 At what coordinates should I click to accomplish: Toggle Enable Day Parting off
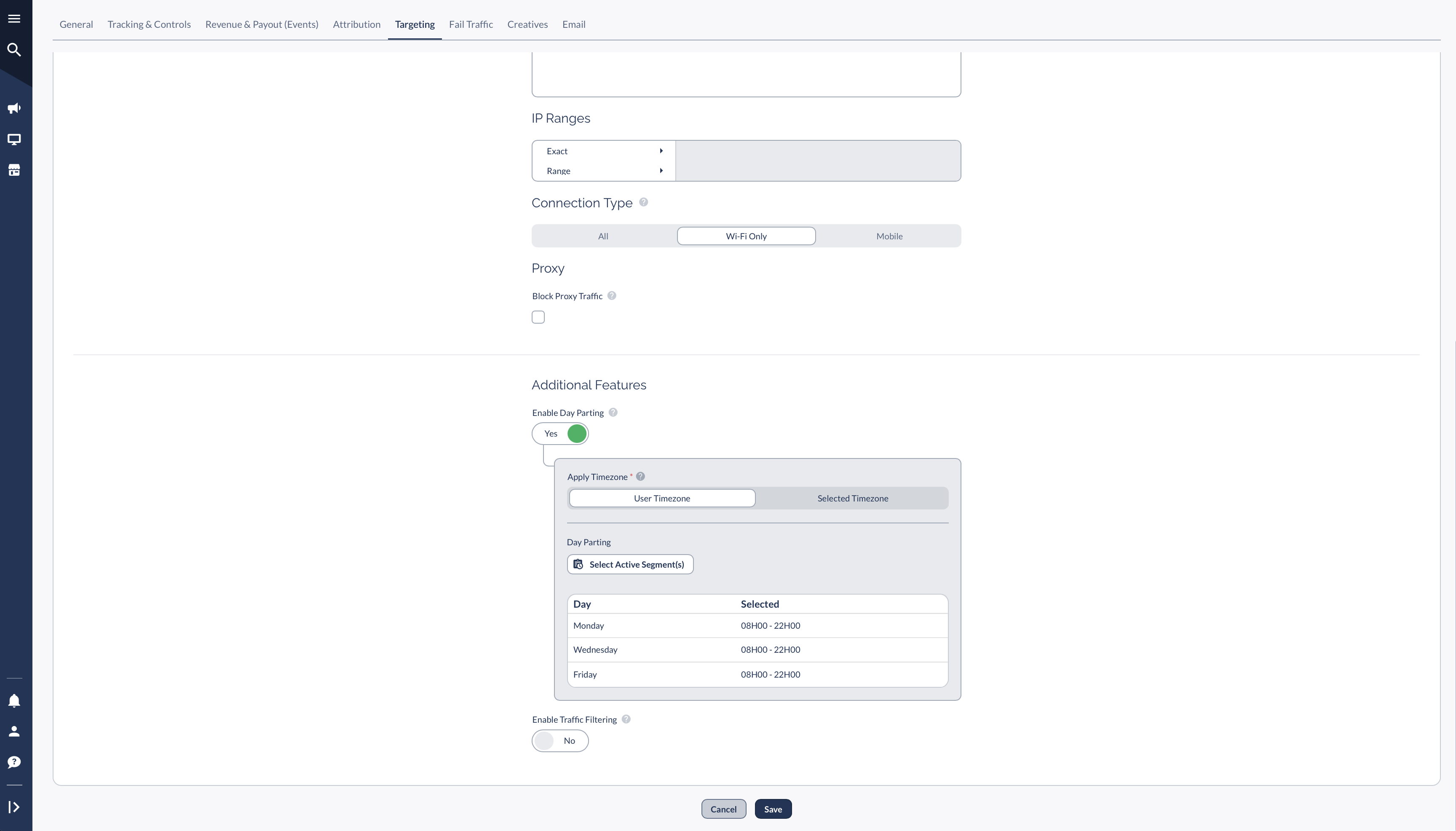pyautogui.click(x=560, y=434)
